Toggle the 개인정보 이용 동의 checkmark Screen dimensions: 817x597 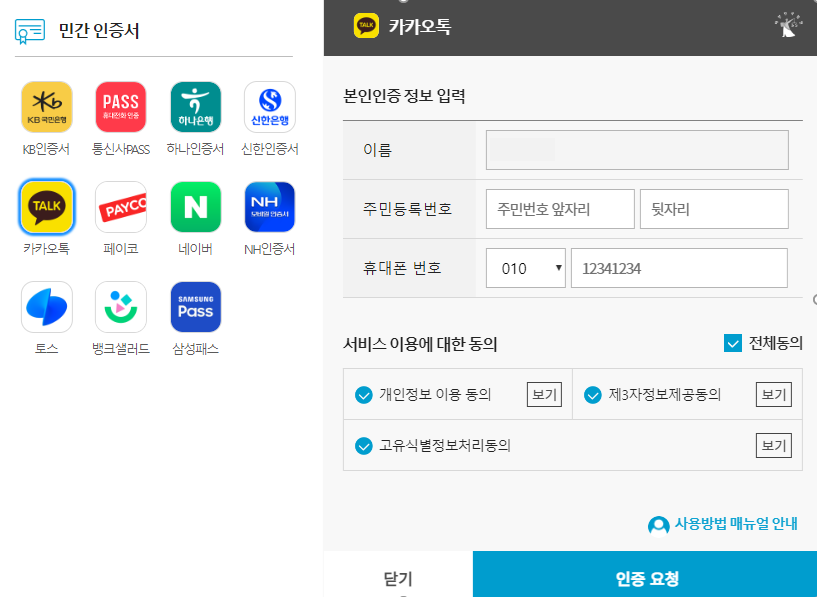click(x=364, y=395)
